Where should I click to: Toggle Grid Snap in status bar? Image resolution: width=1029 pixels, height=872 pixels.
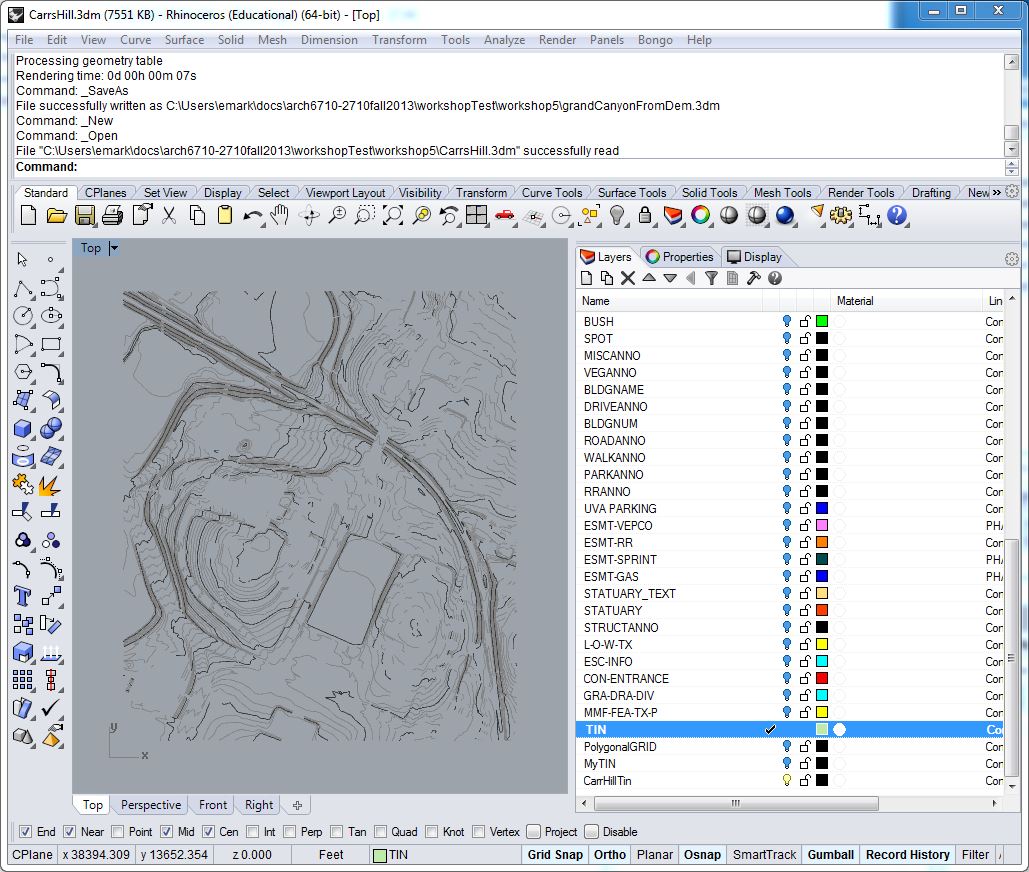tap(555, 855)
